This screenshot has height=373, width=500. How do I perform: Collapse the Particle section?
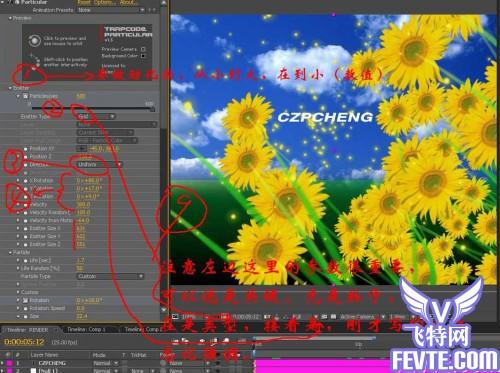tap(10, 252)
